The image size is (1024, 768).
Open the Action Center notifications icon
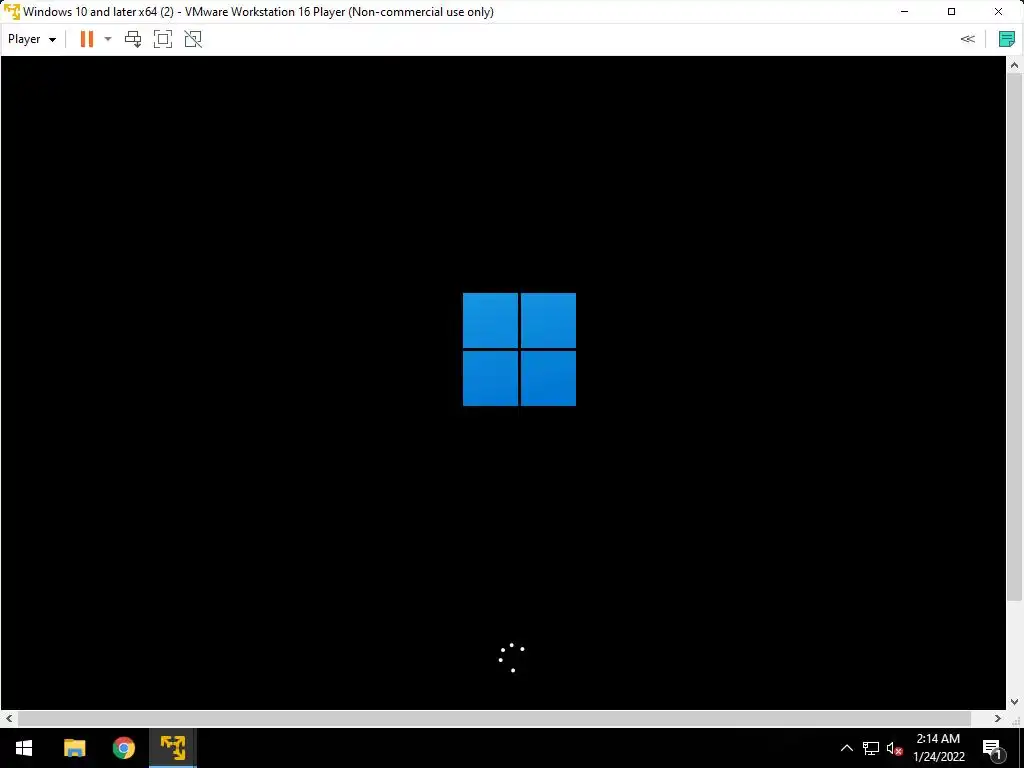click(992, 748)
